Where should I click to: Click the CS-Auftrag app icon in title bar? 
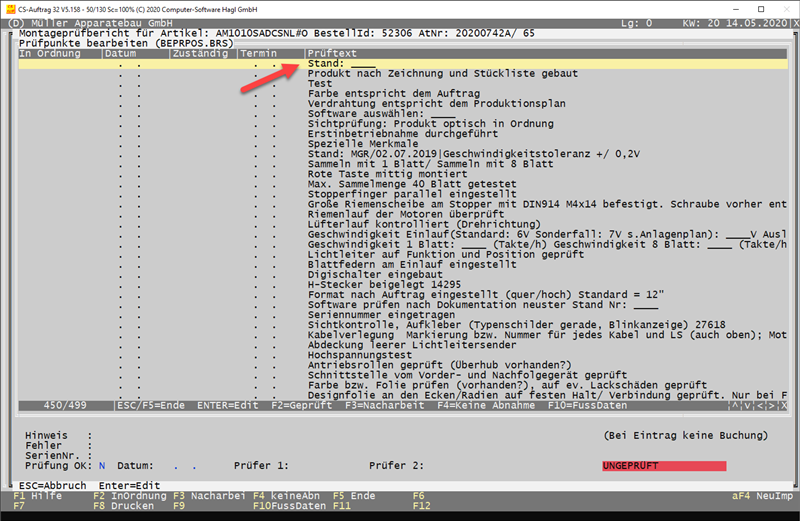click(10, 8)
